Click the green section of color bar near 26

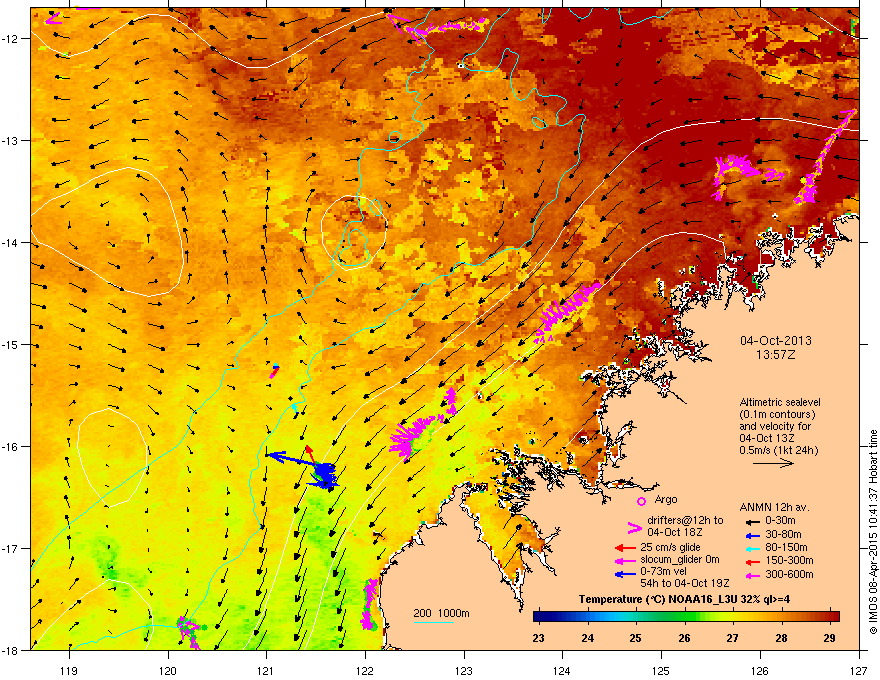click(x=684, y=617)
